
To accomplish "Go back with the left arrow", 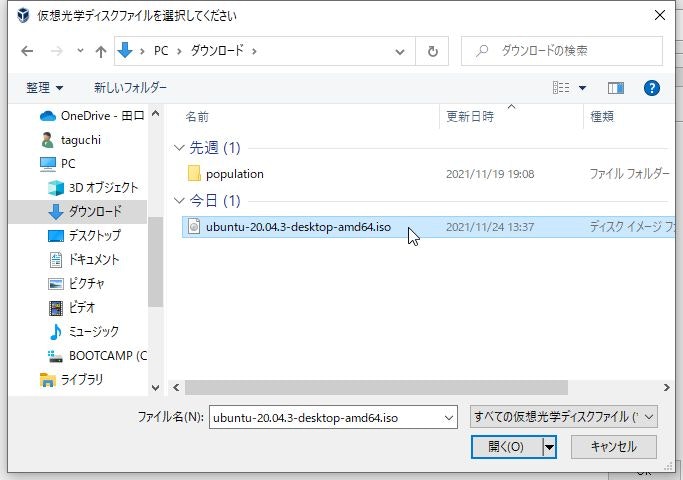I will point(27,51).
